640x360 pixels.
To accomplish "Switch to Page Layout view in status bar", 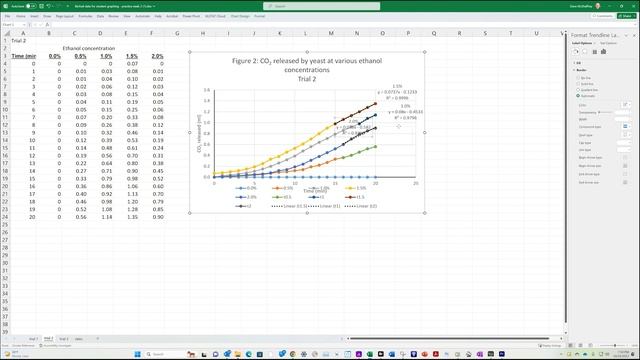I will 580,345.
